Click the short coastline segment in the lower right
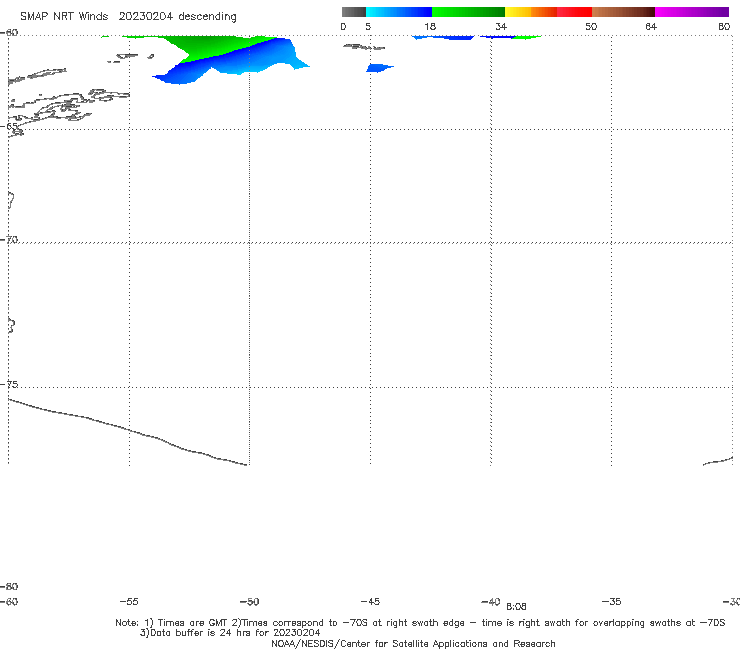Image resolution: width=740 pixels, height=650 pixels. (x=718, y=461)
